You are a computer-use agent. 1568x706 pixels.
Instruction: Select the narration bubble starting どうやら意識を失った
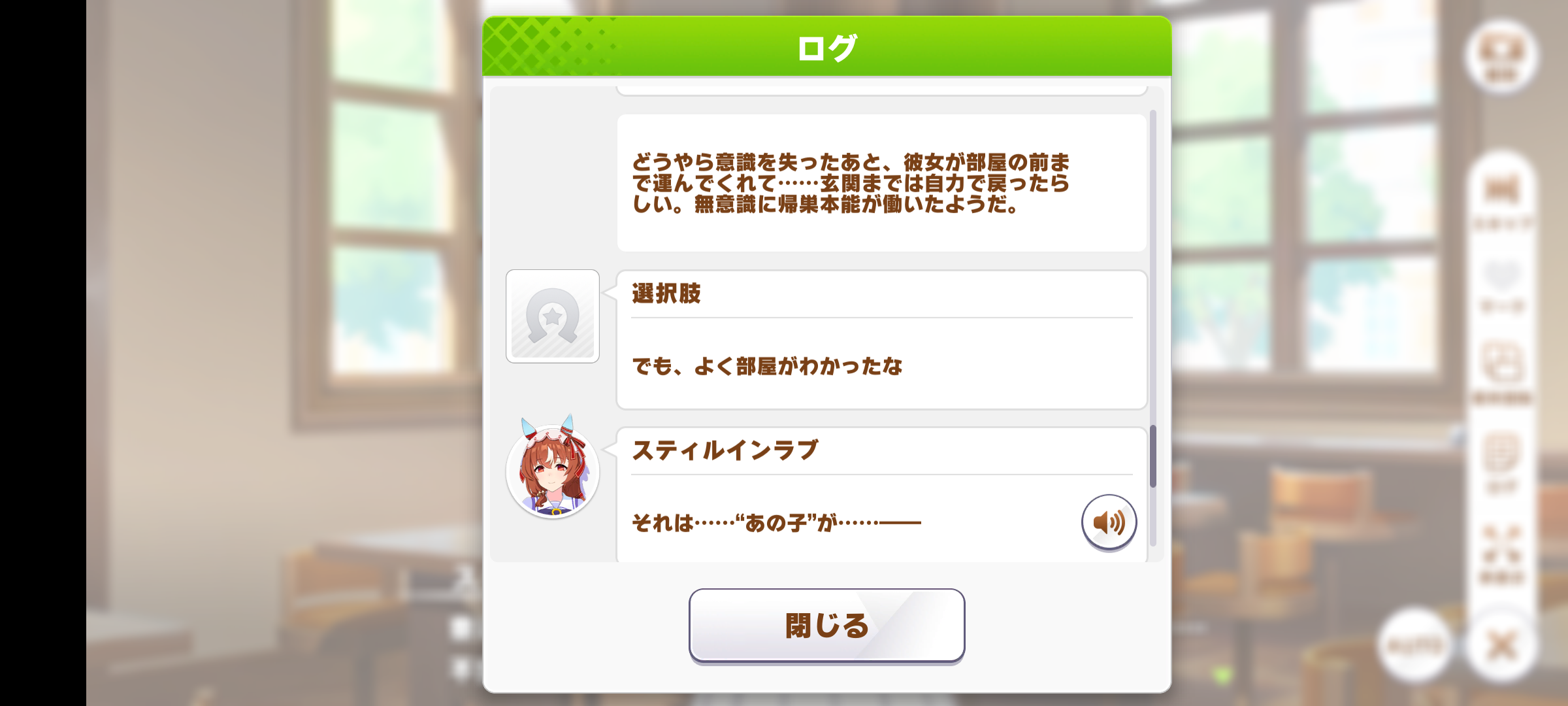click(882, 183)
